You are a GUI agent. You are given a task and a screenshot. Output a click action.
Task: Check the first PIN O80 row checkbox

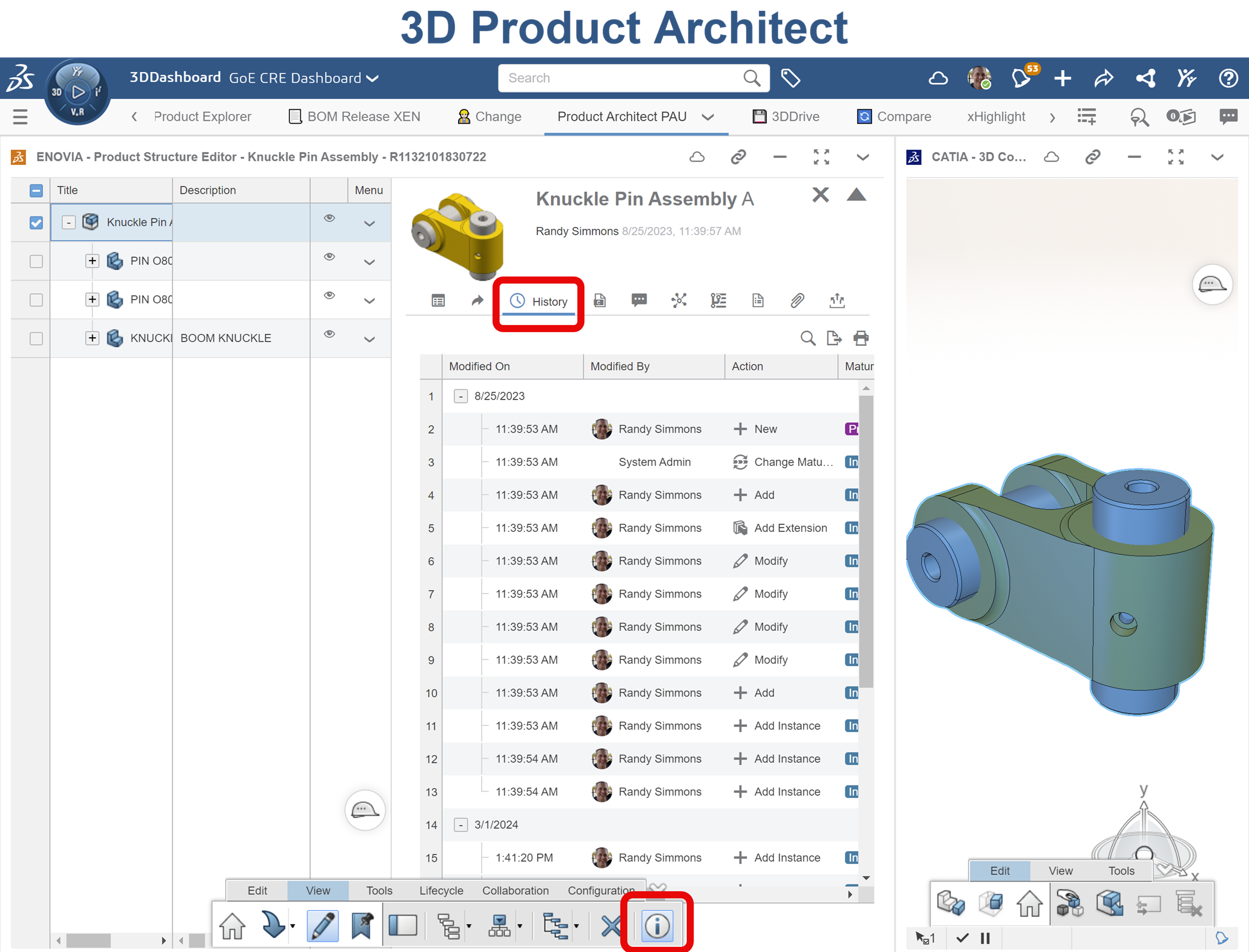36,261
